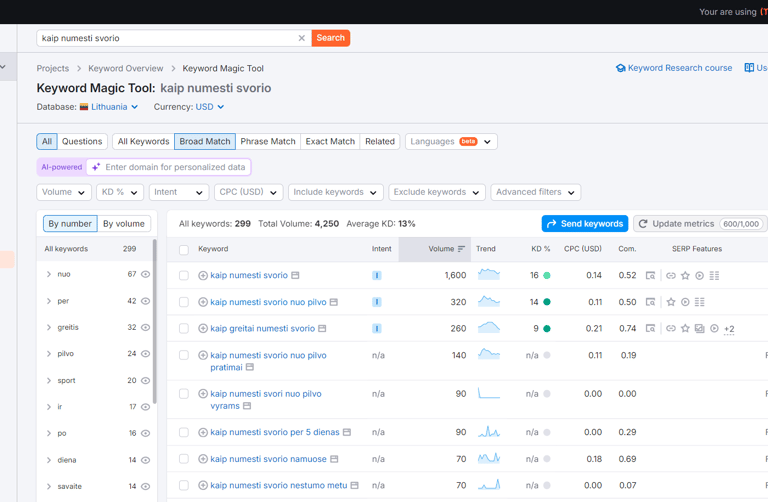The width and height of the screenshot is (768, 502).
Task: Select By number grouping toggle
Action: coord(70,224)
